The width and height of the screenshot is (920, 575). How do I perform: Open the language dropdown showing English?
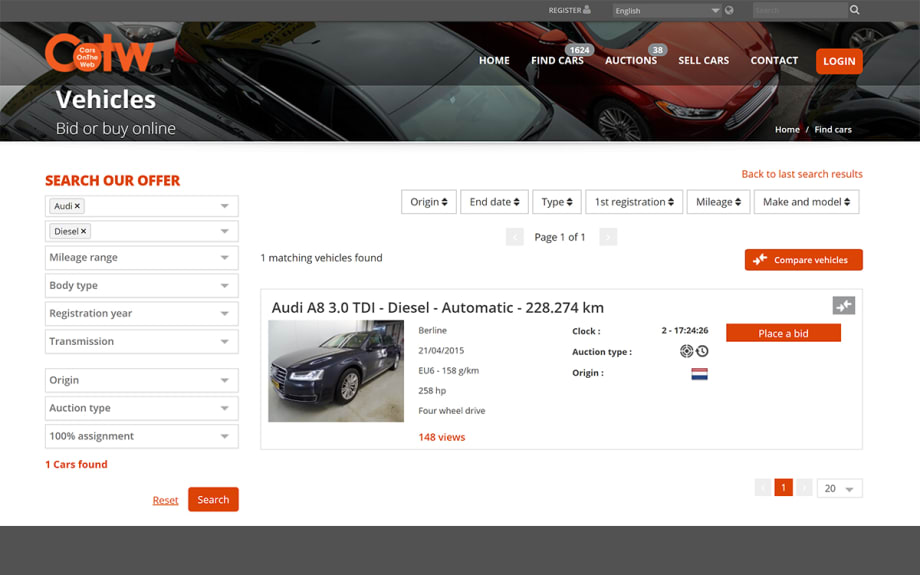click(x=667, y=11)
